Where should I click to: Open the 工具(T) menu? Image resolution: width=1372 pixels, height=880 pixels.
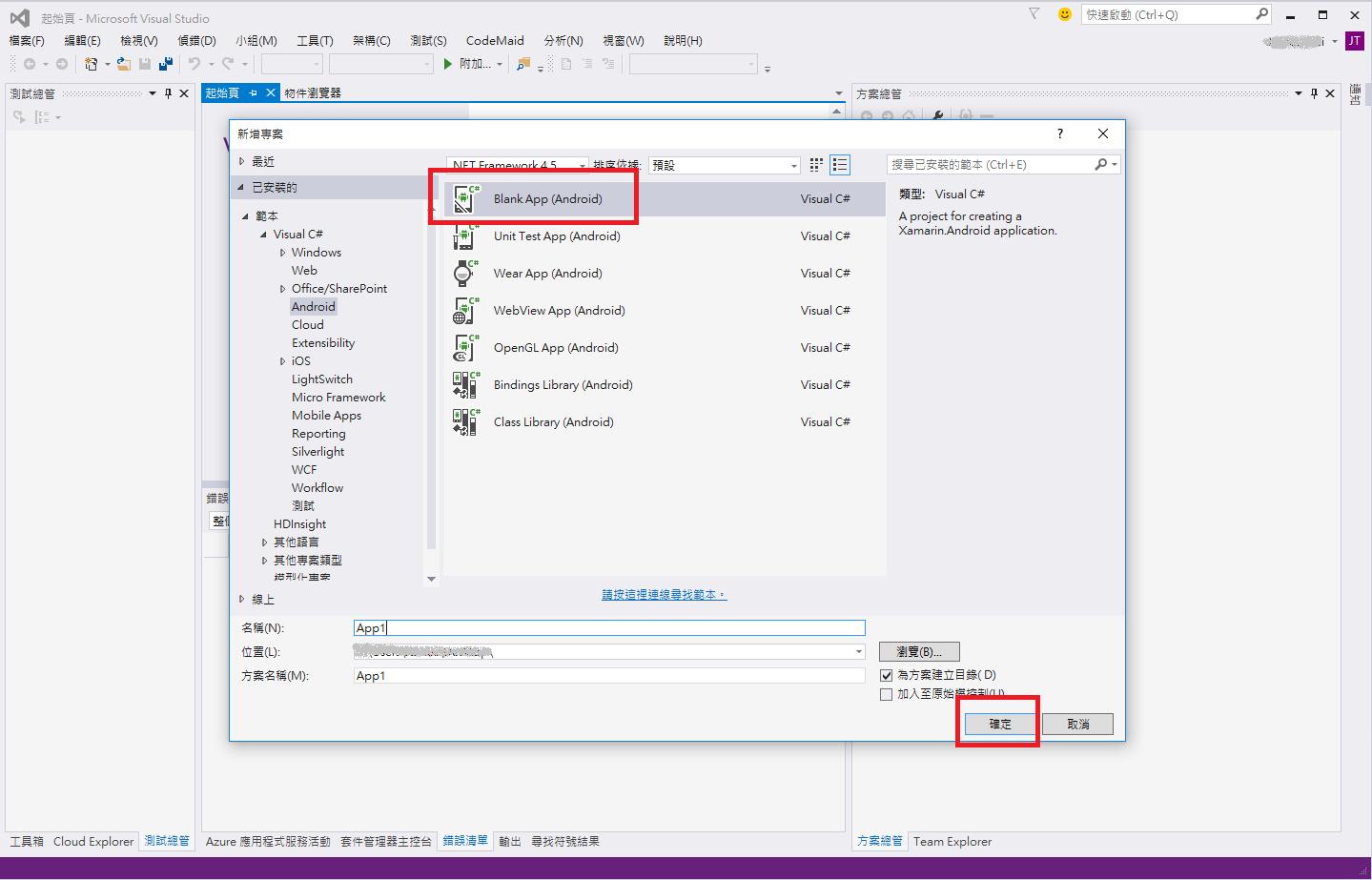pyautogui.click(x=315, y=41)
